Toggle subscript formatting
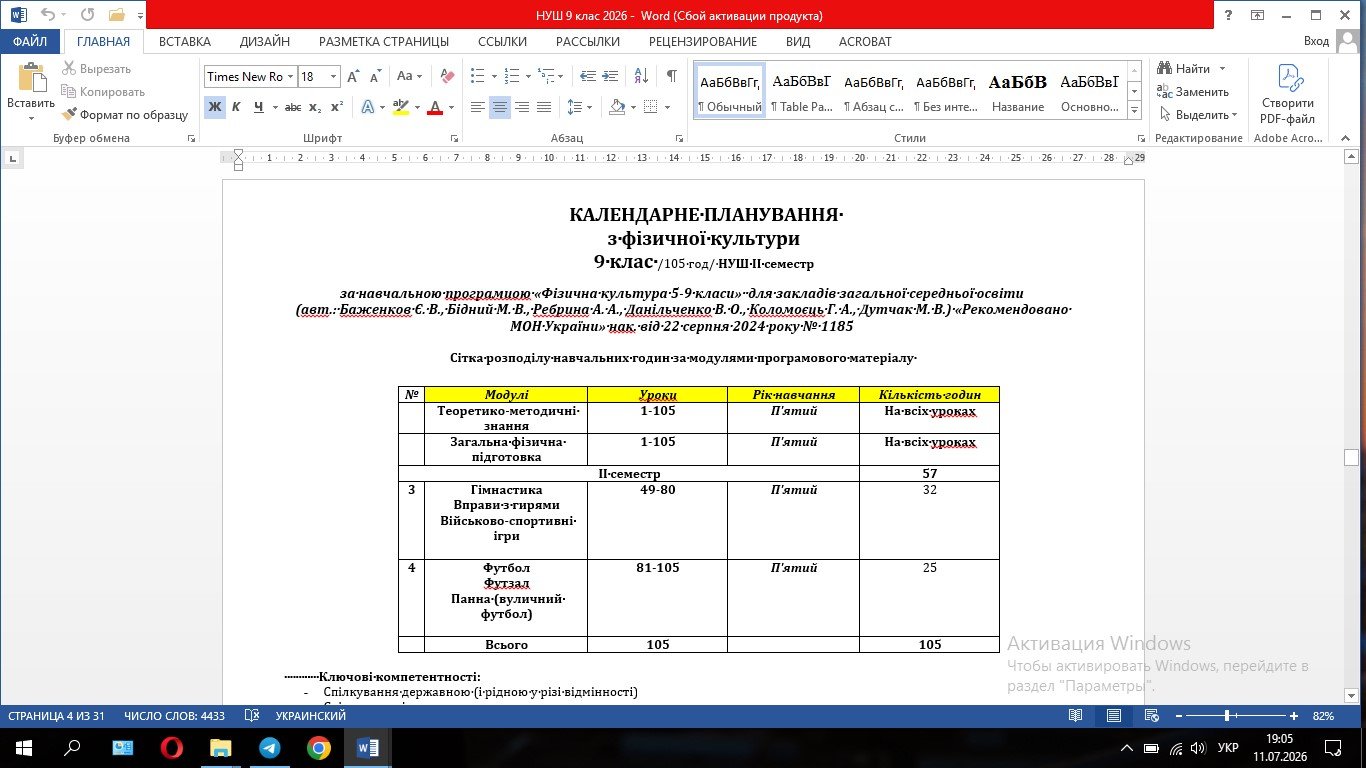 pyautogui.click(x=315, y=107)
